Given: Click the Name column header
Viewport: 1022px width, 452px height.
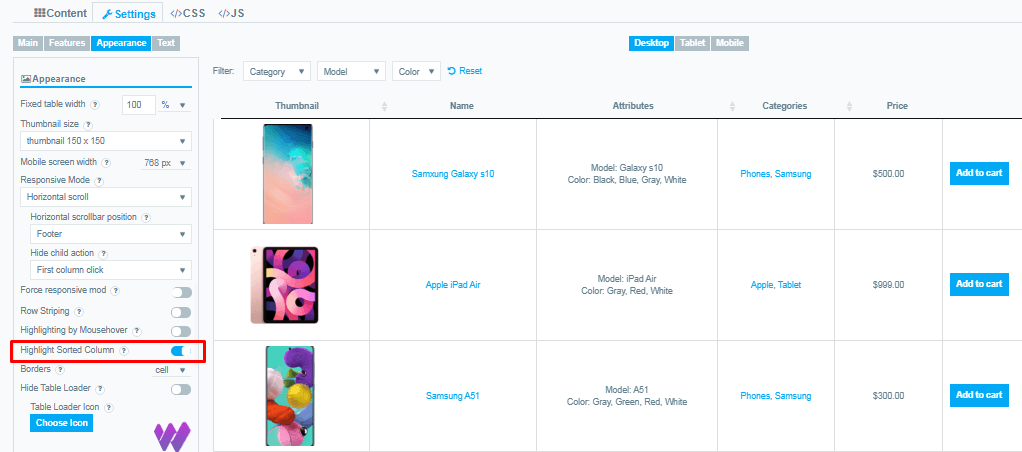Looking at the screenshot, I should click(461, 106).
